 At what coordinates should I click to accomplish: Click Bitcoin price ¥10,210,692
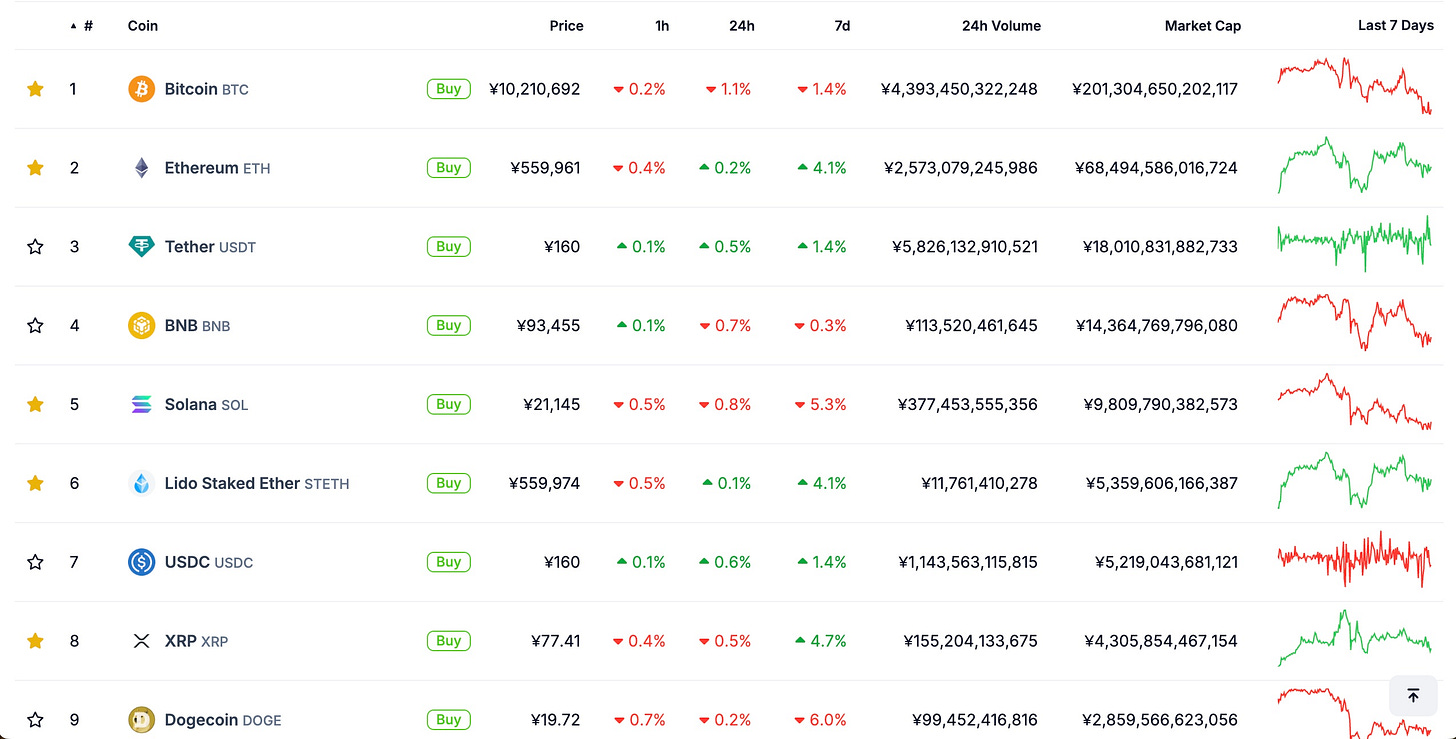pos(535,89)
